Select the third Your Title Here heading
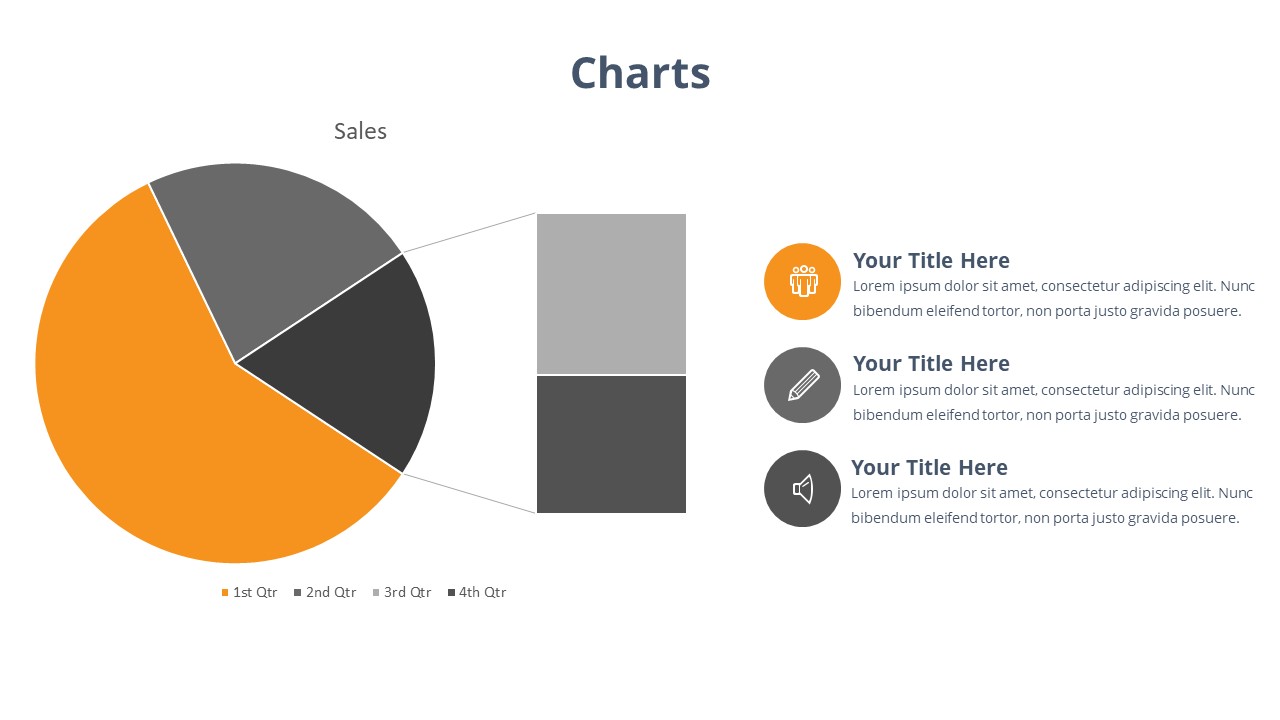 point(929,468)
